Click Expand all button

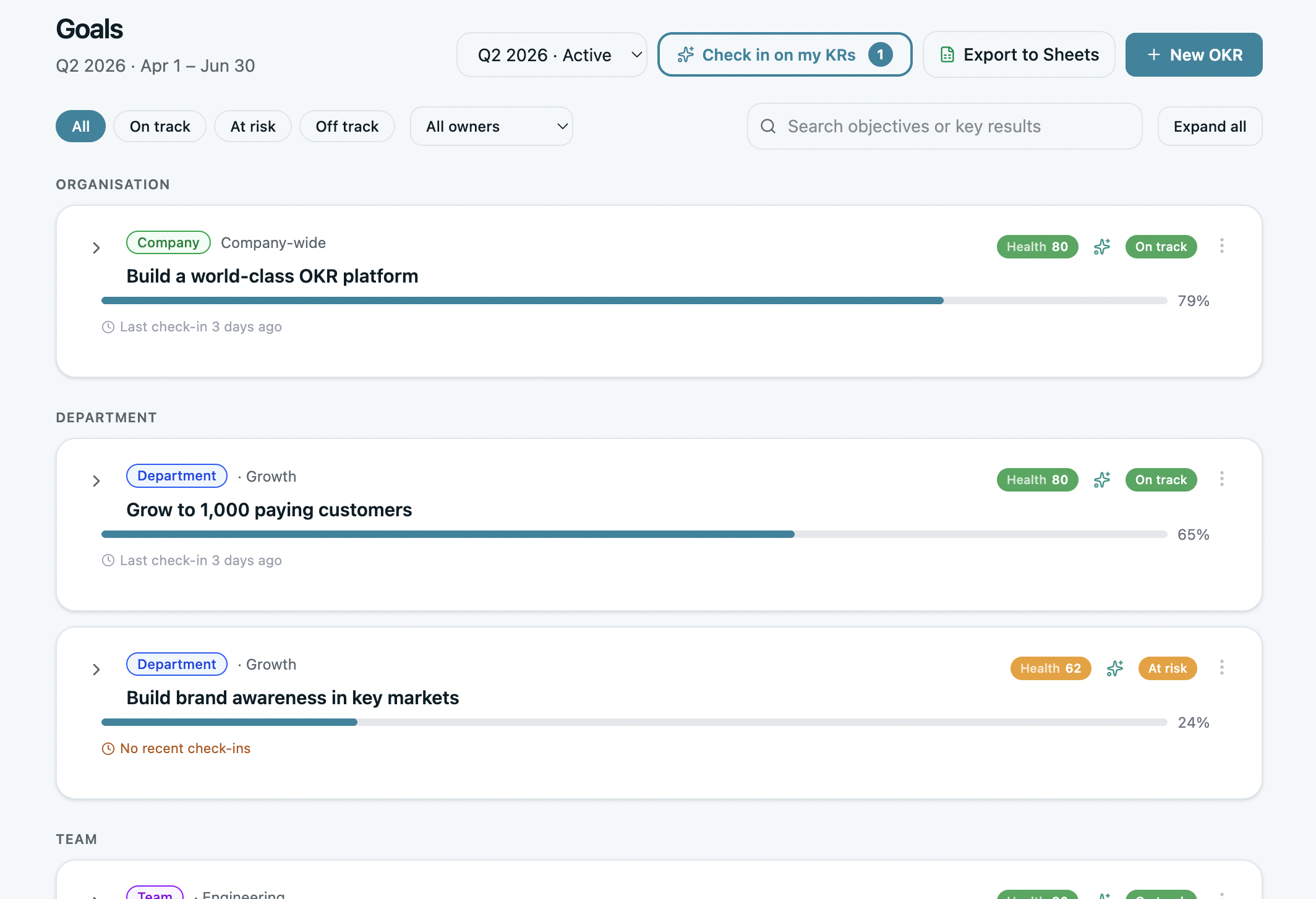click(x=1210, y=126)
